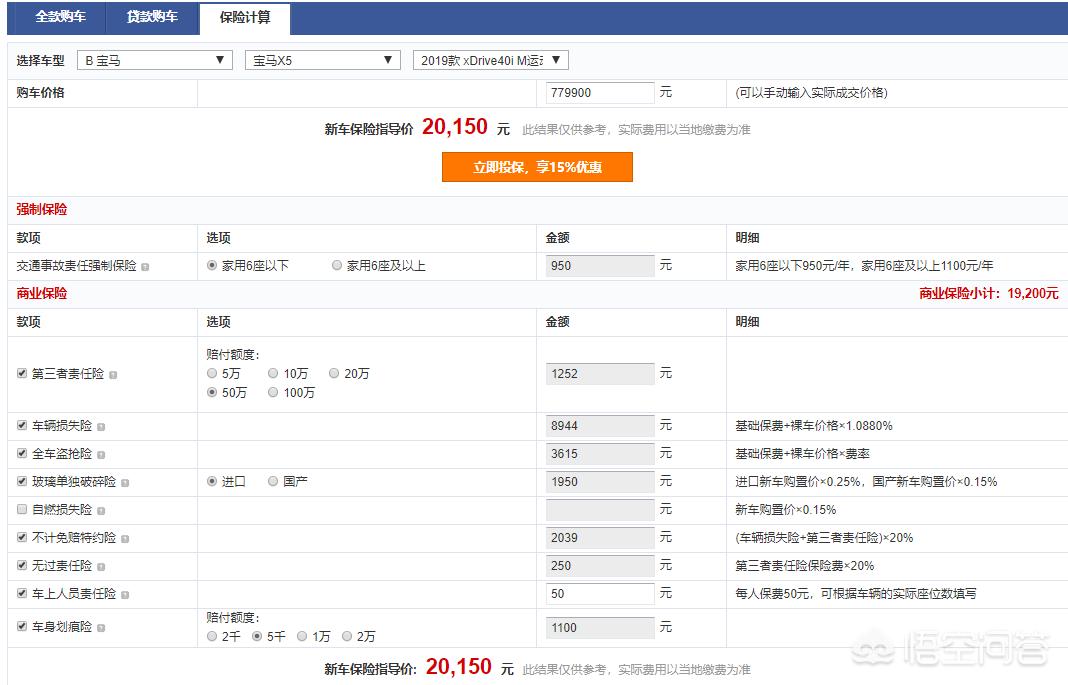This screenshot has width=1068, height=685.
Task: Uncheck the 无过责任险 checkbox
Action: pos(22,565)
